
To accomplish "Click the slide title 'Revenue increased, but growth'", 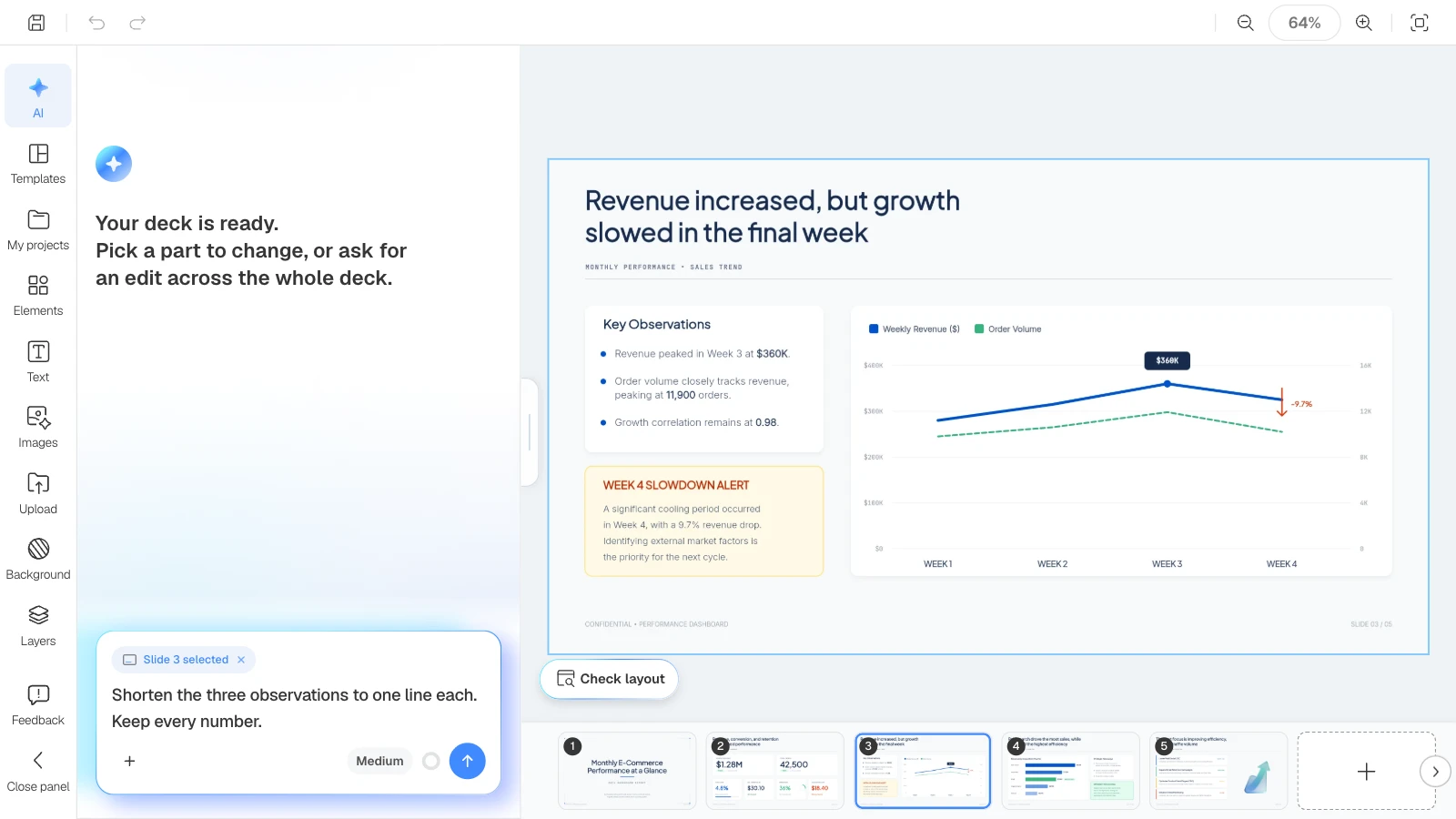I will [x=772, y=200].
